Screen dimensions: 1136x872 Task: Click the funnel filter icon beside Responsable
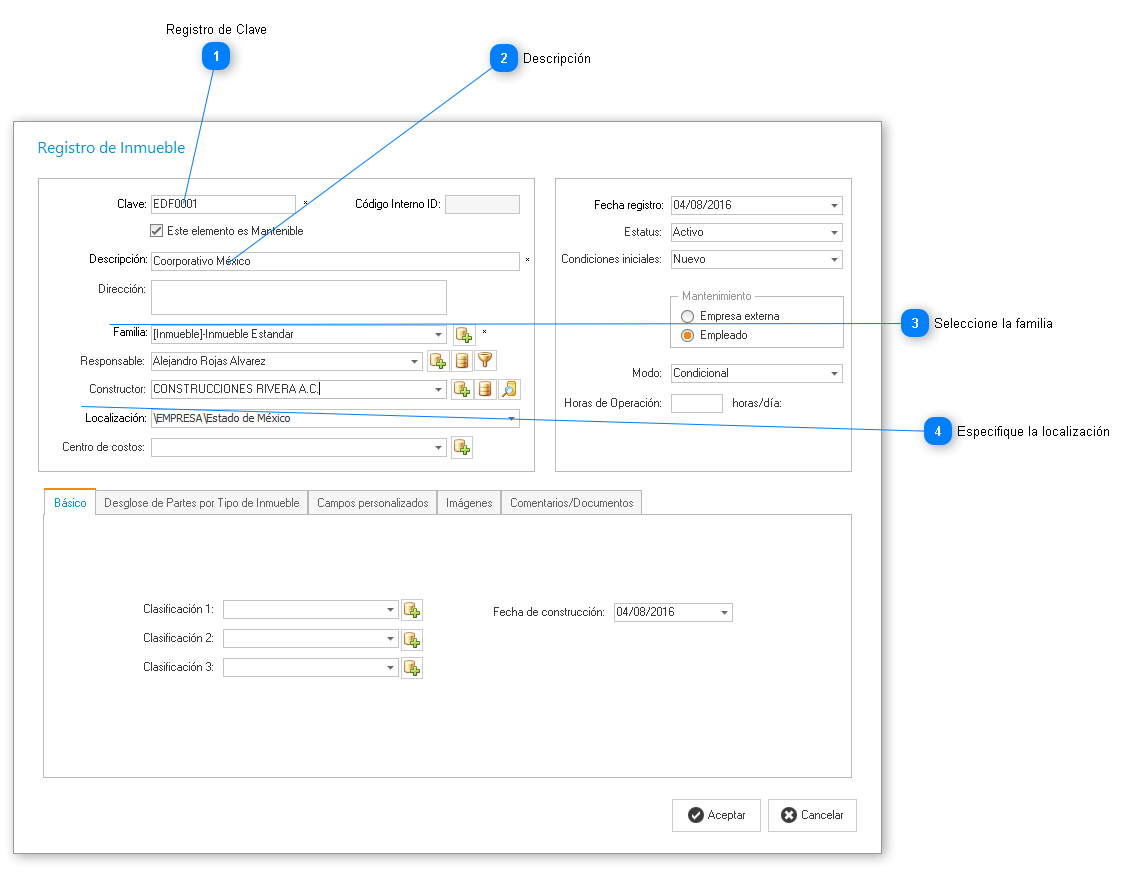[485, 361]
